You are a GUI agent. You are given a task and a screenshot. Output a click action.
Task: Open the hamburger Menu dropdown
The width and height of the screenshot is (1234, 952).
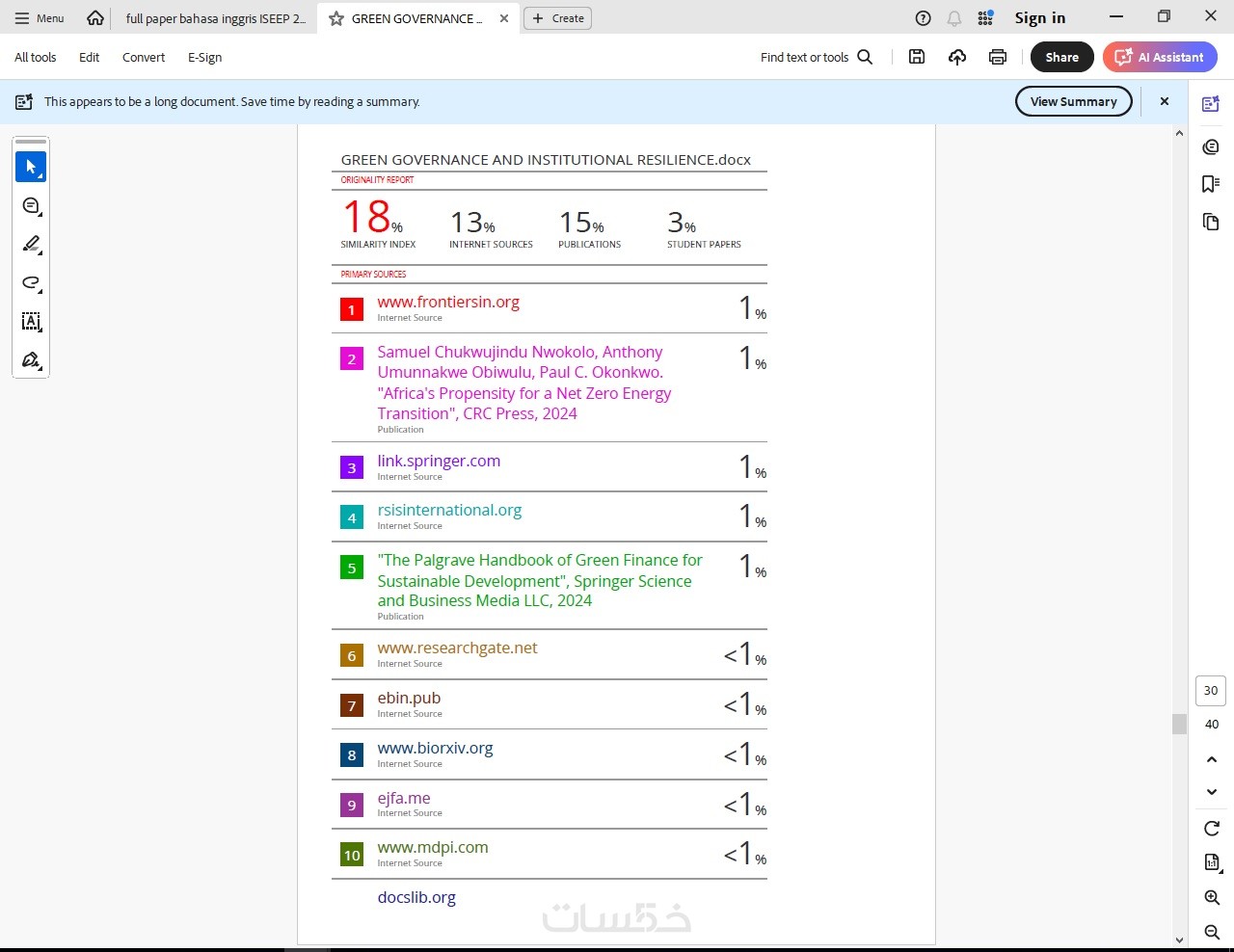40,18
